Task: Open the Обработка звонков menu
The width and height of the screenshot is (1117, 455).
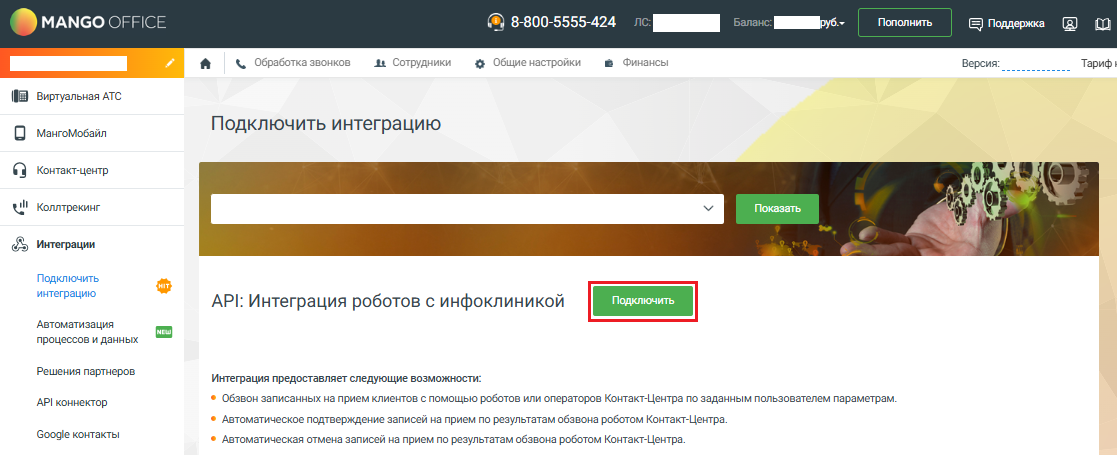Action: pos(293,63)
